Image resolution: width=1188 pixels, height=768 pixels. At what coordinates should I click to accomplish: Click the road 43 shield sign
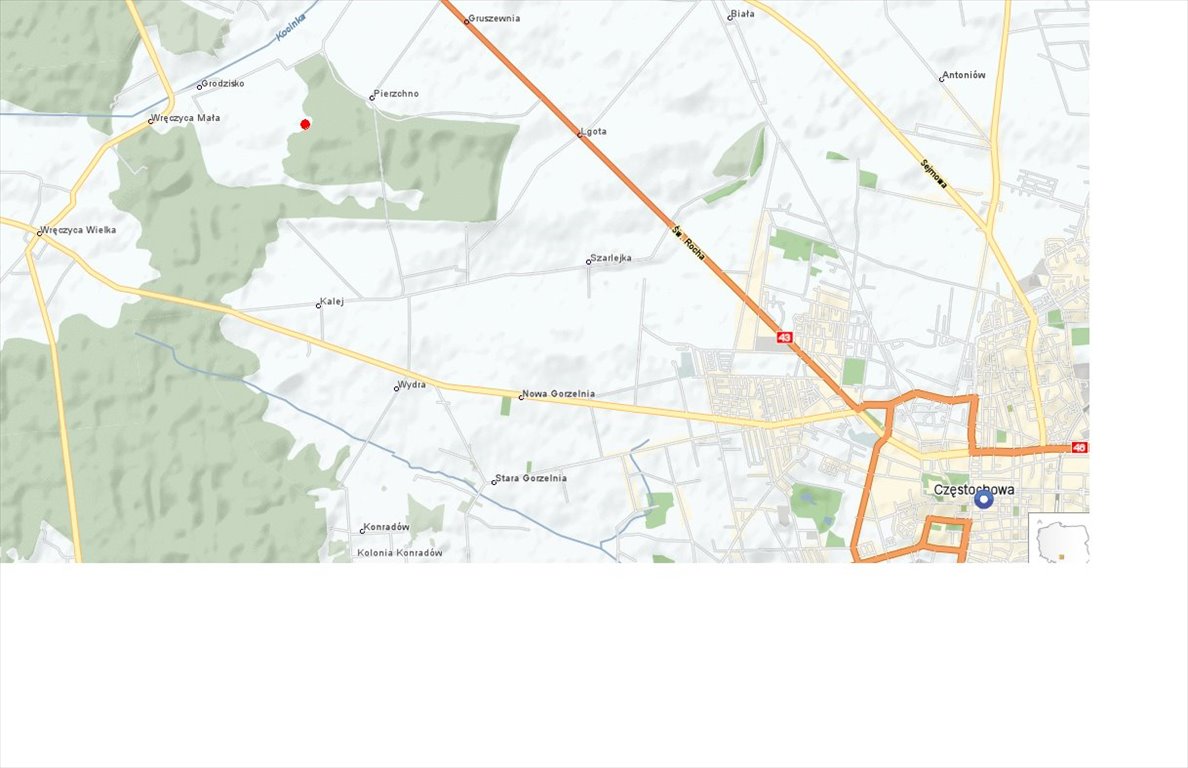784,337
